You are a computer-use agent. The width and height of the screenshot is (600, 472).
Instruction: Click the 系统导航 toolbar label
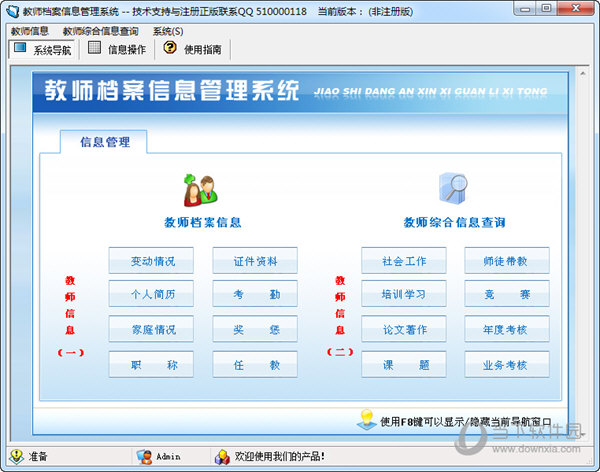[x=52, y=50]
